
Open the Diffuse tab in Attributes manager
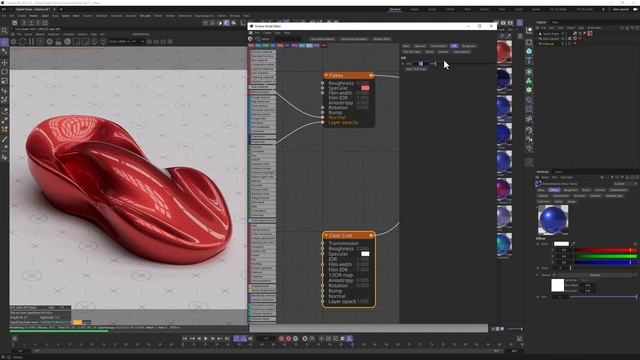click(x=554, y=190)
